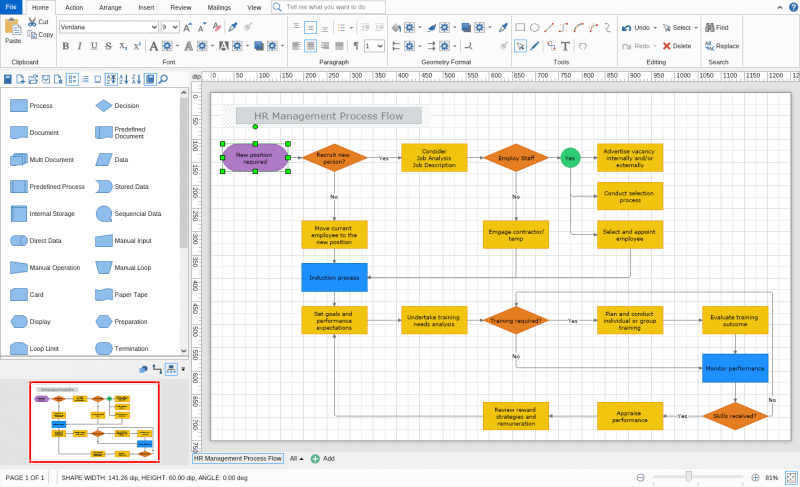800x487 pixels.
Task: Click the fit-to-page icon in status bar
Action: pyautogui.click(x=791, y=478)
